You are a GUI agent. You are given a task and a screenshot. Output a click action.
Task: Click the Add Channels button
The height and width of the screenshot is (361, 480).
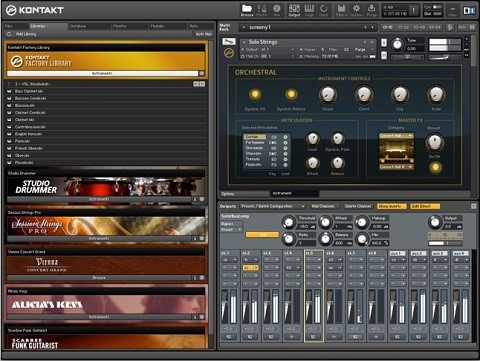tap(323, 206)
